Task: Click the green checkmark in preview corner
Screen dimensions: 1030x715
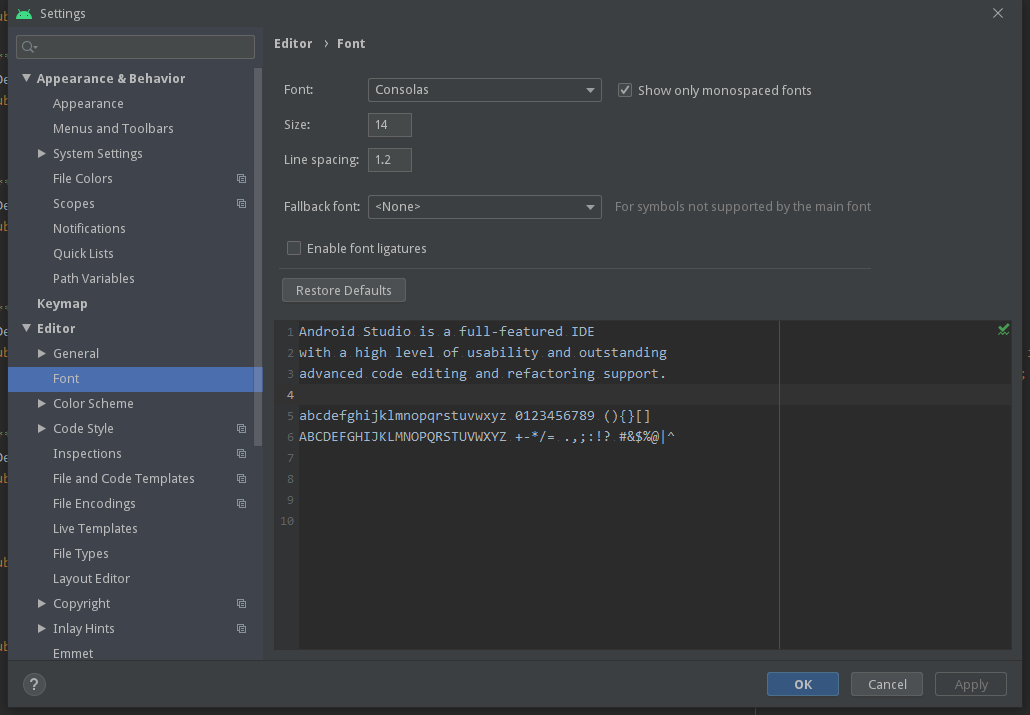Action: tap(1003, 330)
